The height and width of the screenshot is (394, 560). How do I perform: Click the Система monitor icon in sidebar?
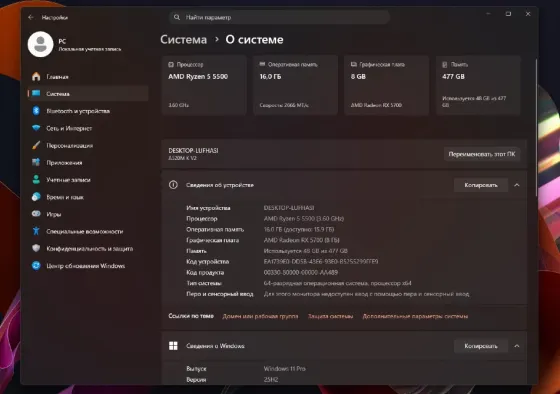click(x=36, y=94)
